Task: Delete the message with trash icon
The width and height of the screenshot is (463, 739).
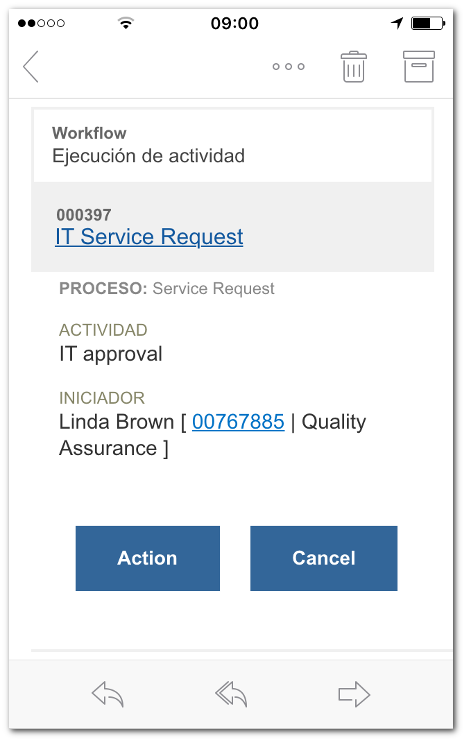Action: coord(354,66)
